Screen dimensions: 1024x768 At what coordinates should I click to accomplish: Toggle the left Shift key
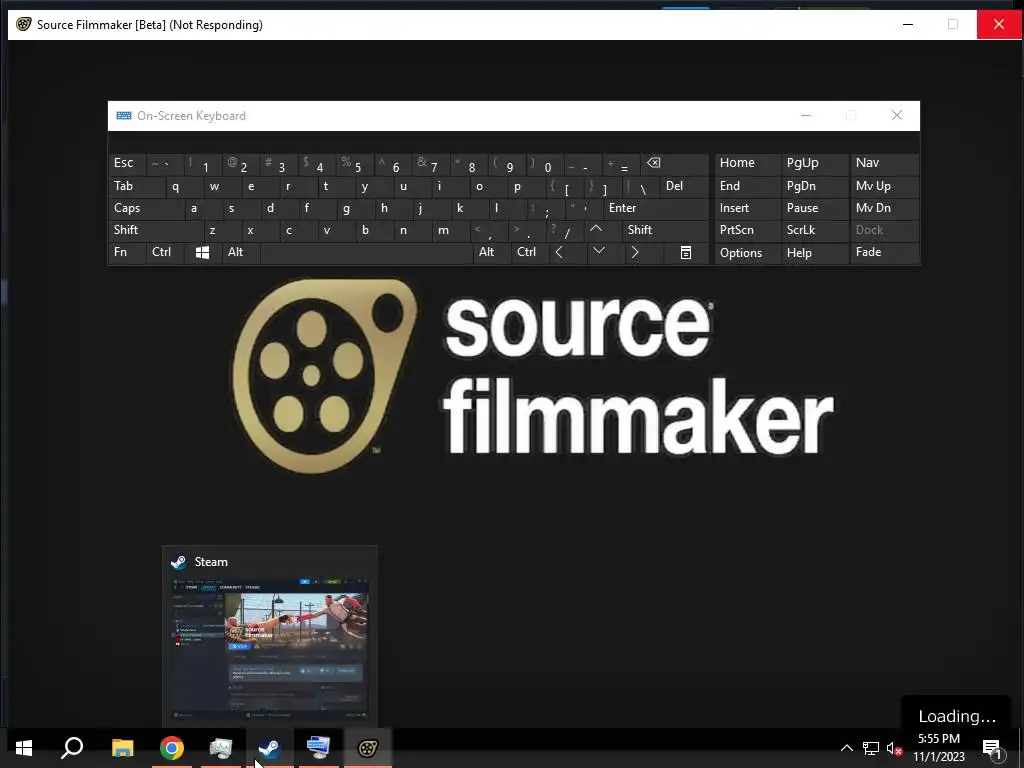pyautogui.click(x=156, y=230)
